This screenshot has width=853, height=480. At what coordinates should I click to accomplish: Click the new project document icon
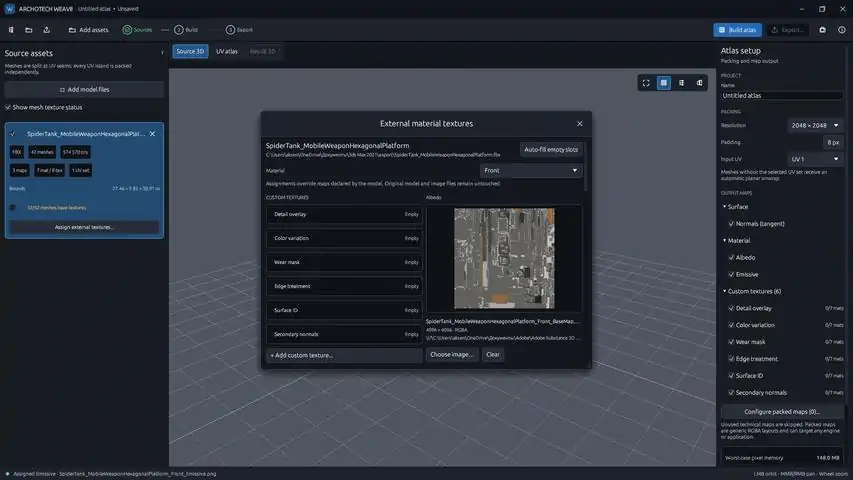pyautogui.click(x=11, y=30)
